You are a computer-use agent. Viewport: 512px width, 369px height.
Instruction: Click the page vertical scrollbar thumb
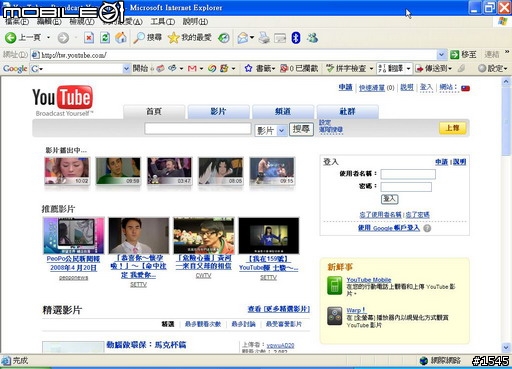click(506, 121)
